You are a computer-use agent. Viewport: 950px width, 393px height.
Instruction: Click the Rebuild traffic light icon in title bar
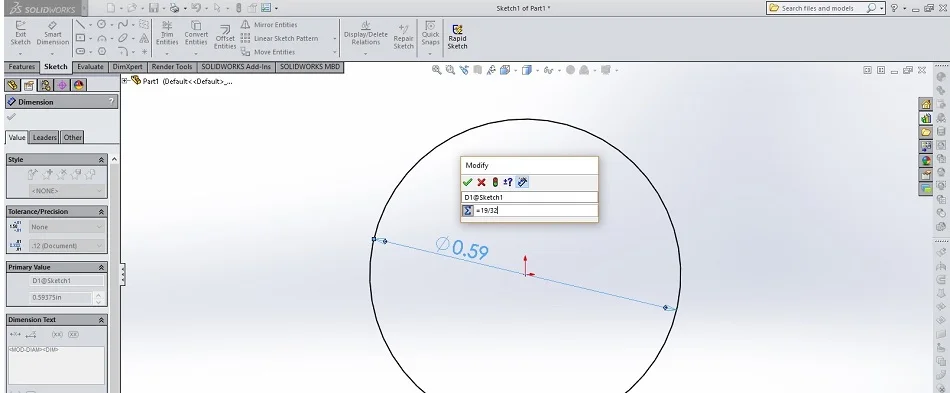(x=238, y=8)
